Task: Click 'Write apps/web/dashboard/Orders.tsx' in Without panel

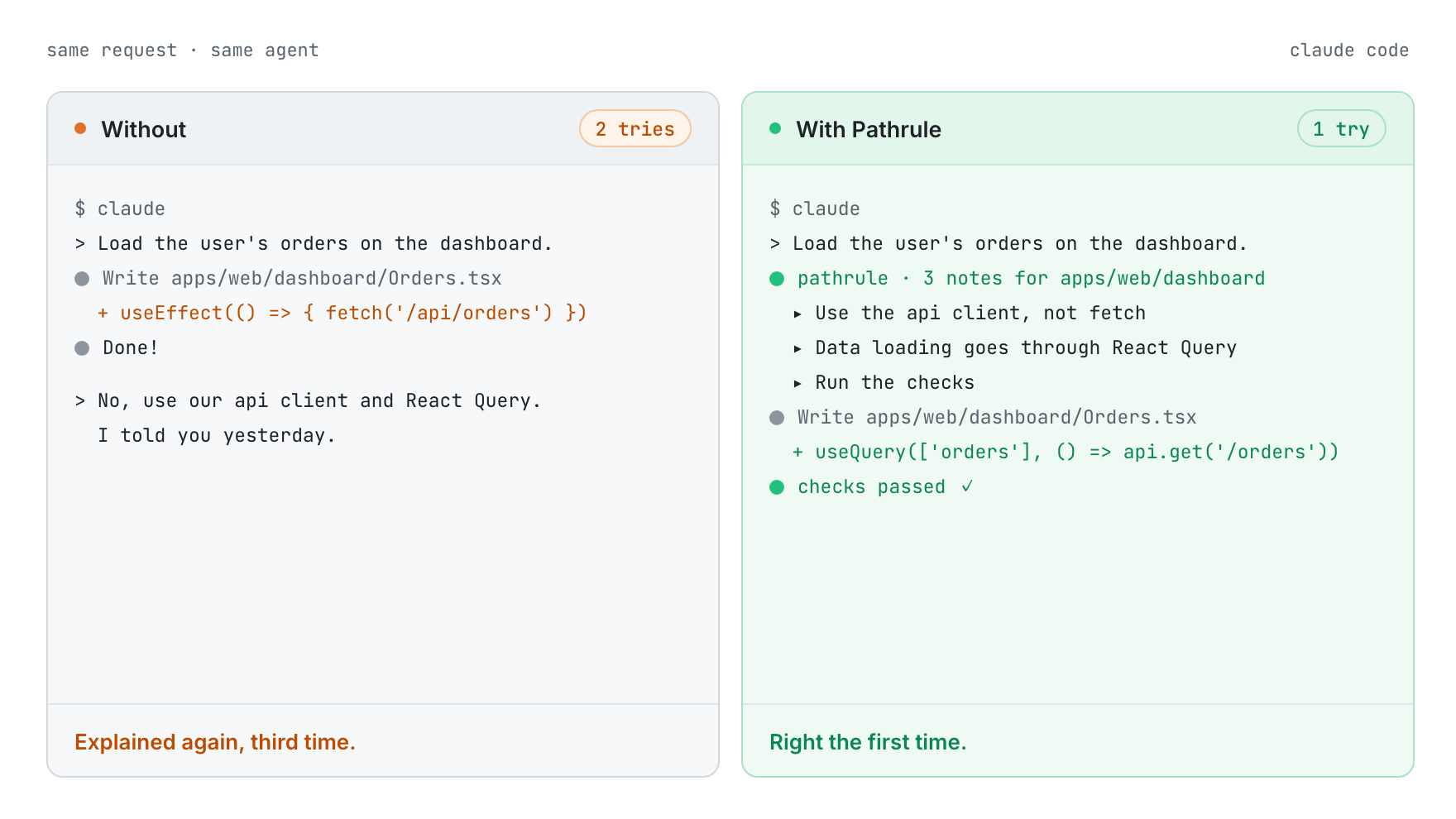Action: tap(302, 278)
